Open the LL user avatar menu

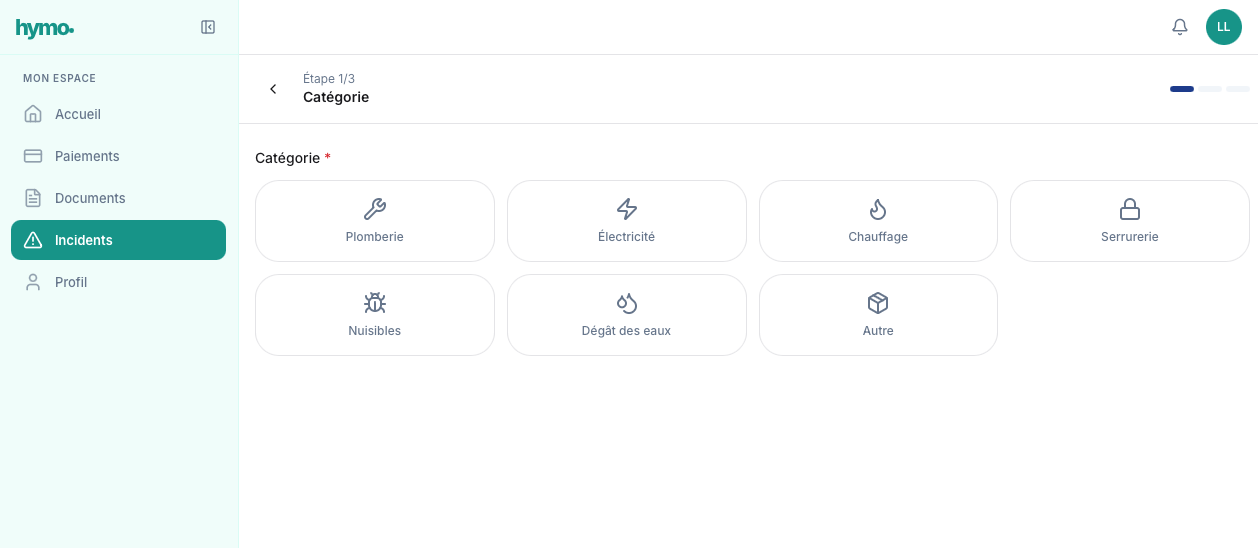point(1223,27)
